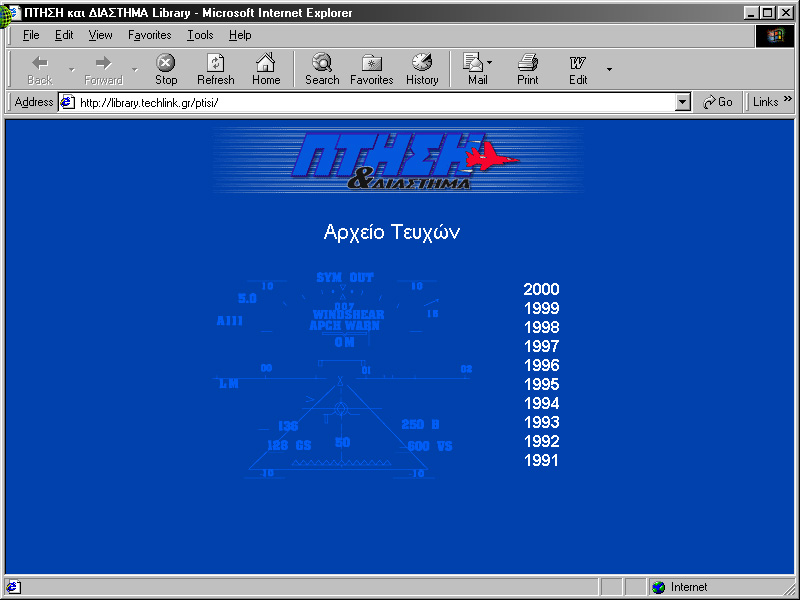Open the 1993 issues archive
Viewport: 800px width, 600px height.
[x=541, y=422]
